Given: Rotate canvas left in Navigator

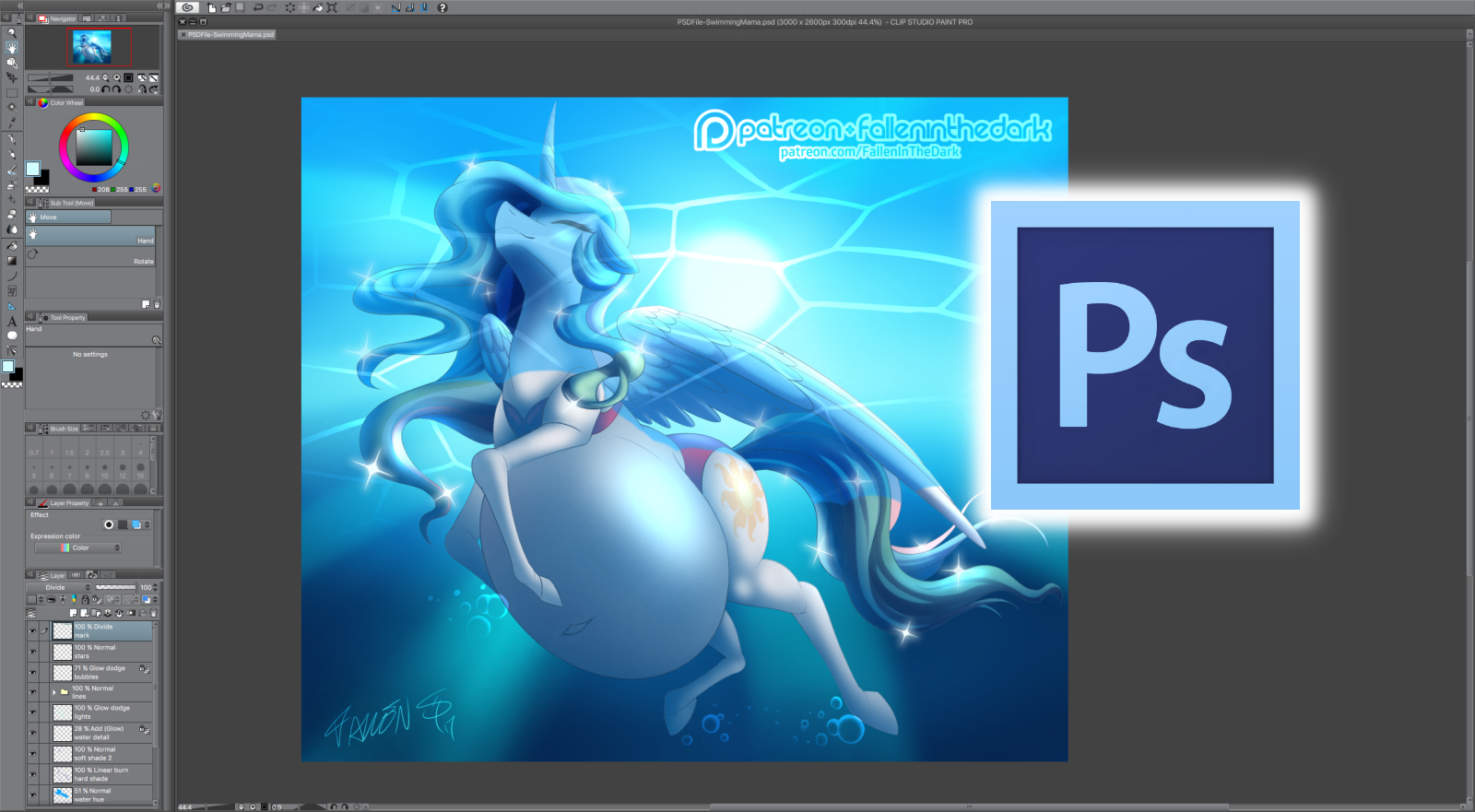Looking at the screenshot, I should (x=106, y=89).
